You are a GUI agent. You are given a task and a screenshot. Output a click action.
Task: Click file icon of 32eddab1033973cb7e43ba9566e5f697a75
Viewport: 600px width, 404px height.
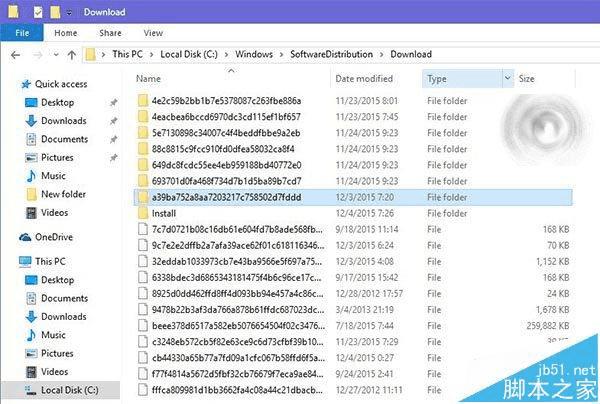click(x=143, y=261)
